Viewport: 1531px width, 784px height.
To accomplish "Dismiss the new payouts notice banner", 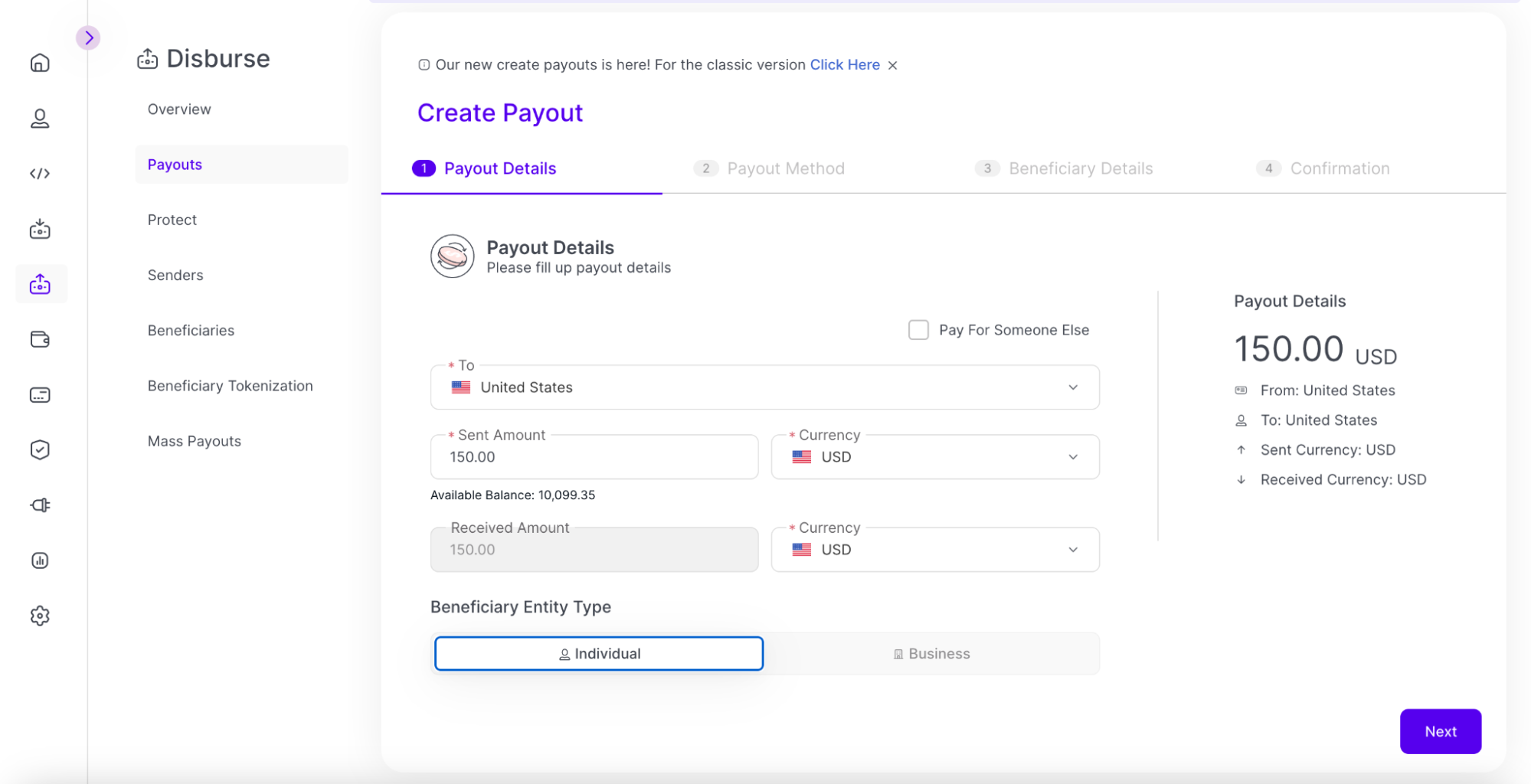I will point(892,66).
